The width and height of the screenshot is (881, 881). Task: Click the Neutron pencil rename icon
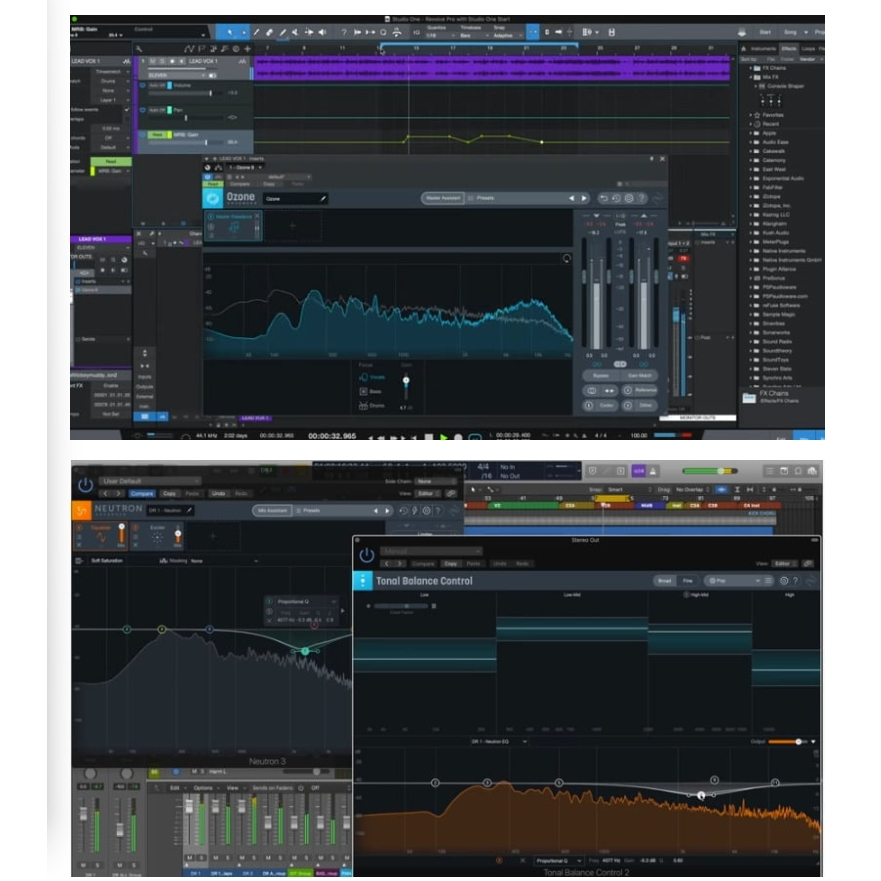(x=189, y=511)
